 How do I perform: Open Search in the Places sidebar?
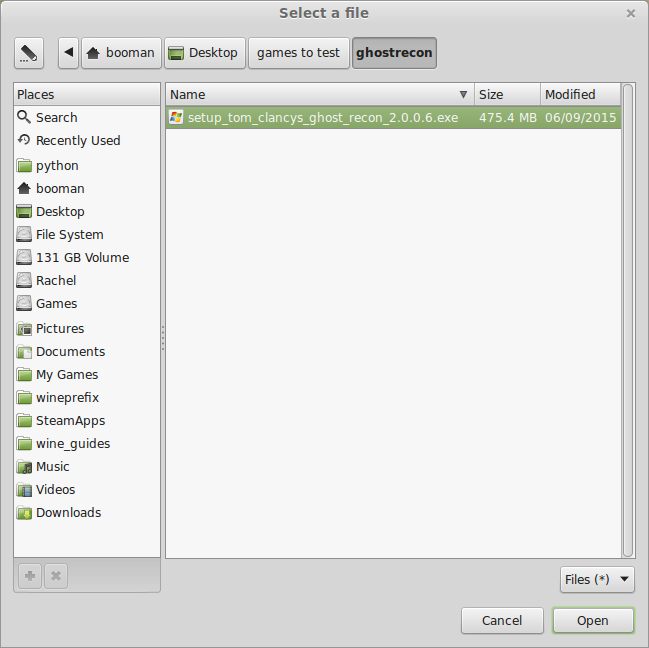87,118
